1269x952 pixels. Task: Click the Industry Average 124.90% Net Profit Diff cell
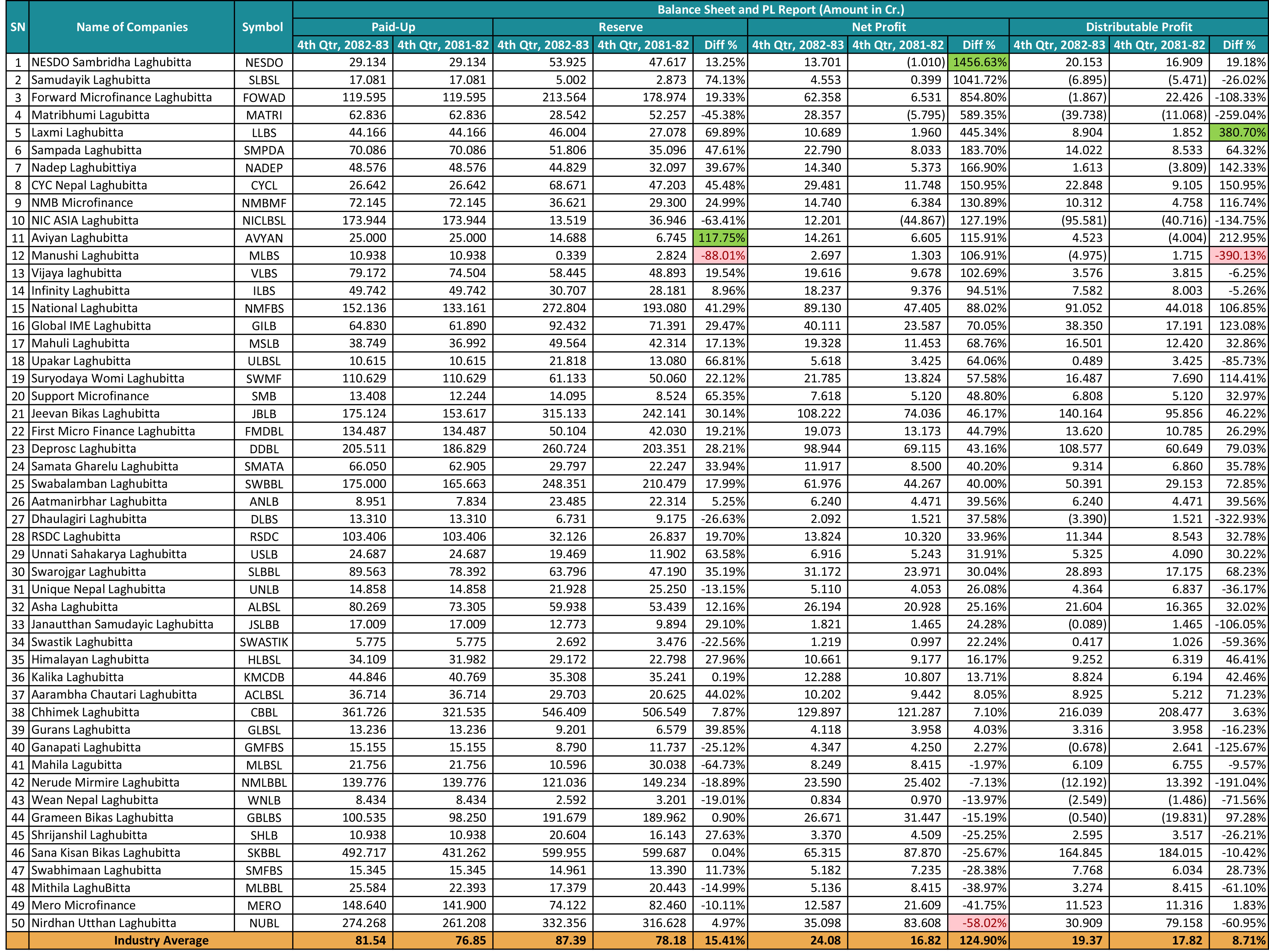tap(978, 940)
